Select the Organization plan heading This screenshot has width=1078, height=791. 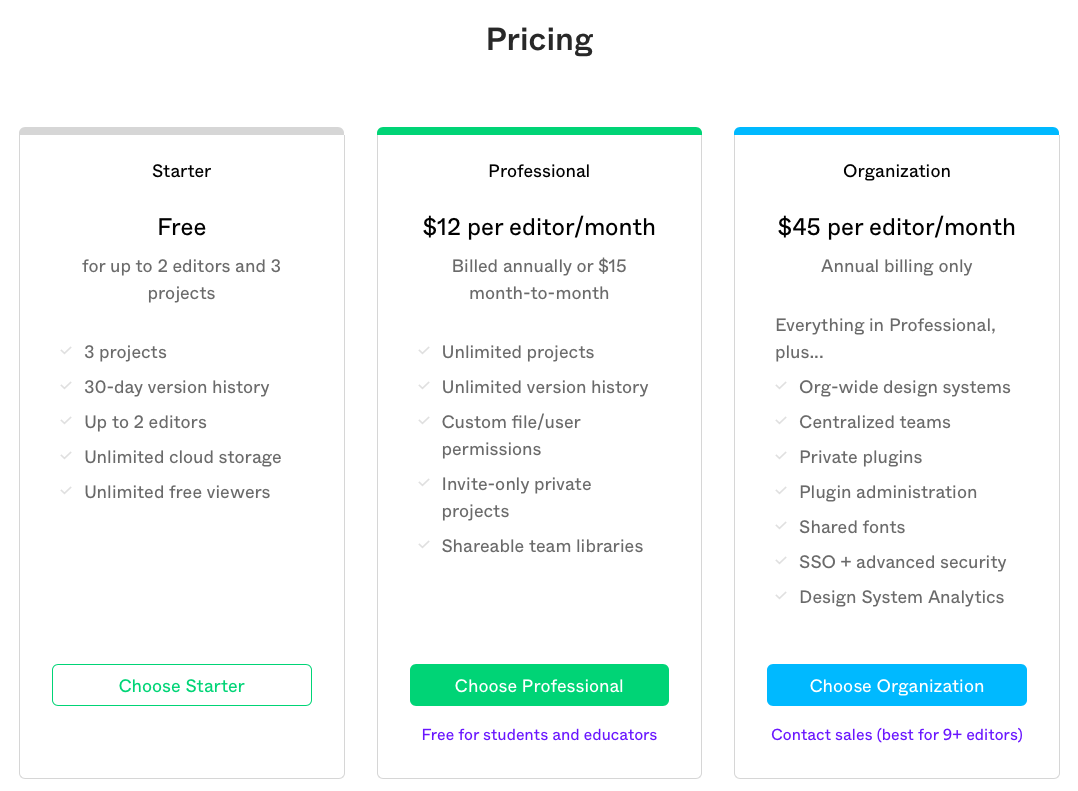point(896,171)
